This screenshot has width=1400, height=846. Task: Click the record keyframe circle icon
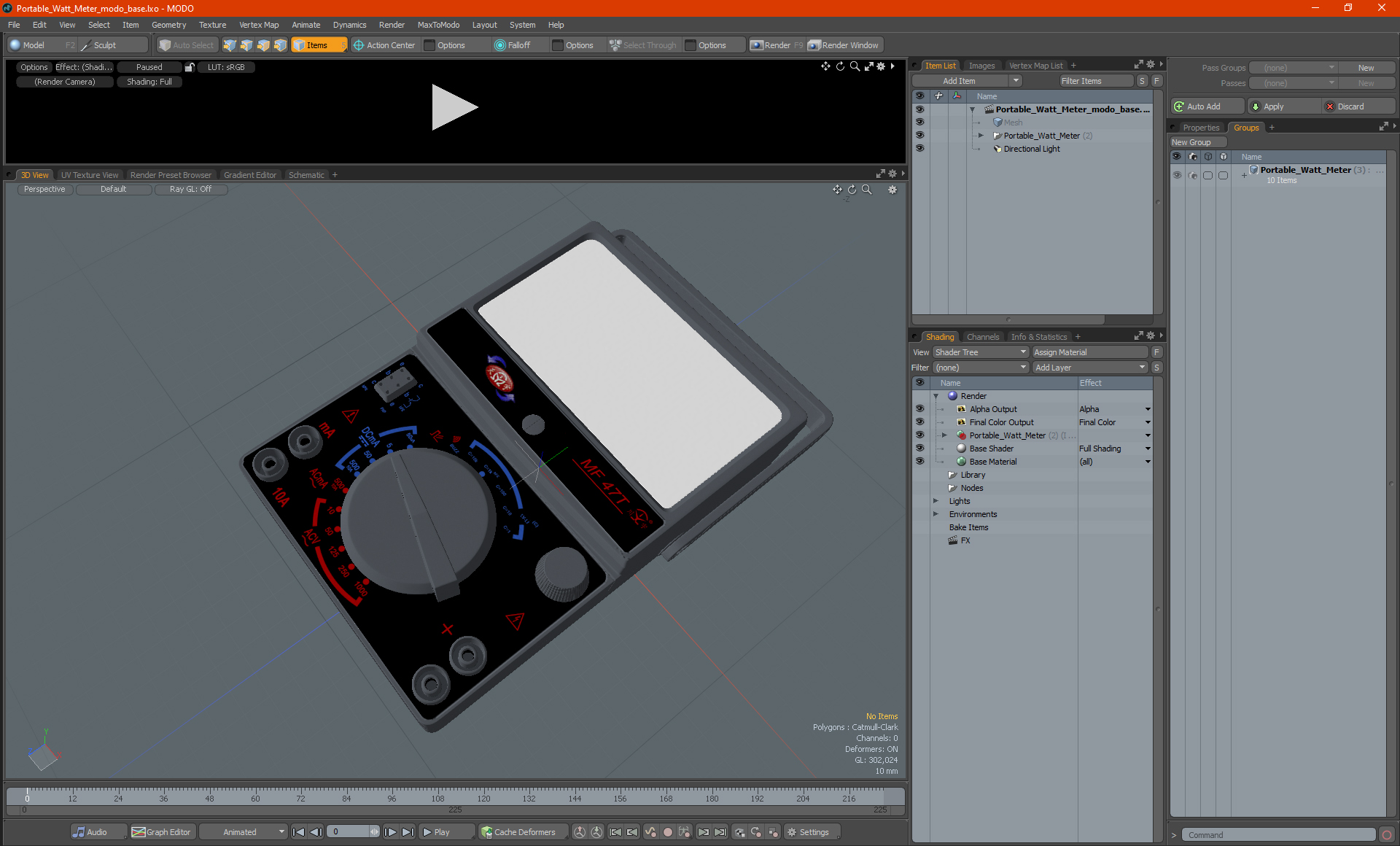tap(667, 832)
